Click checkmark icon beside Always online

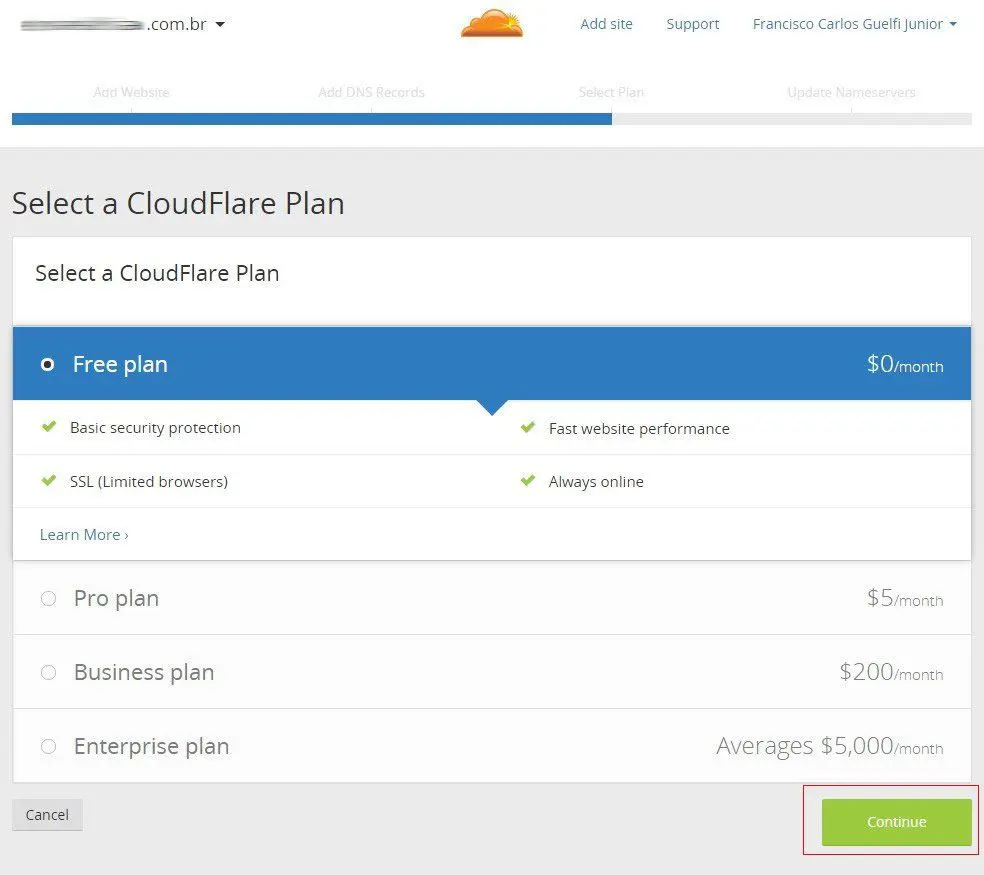528,481
